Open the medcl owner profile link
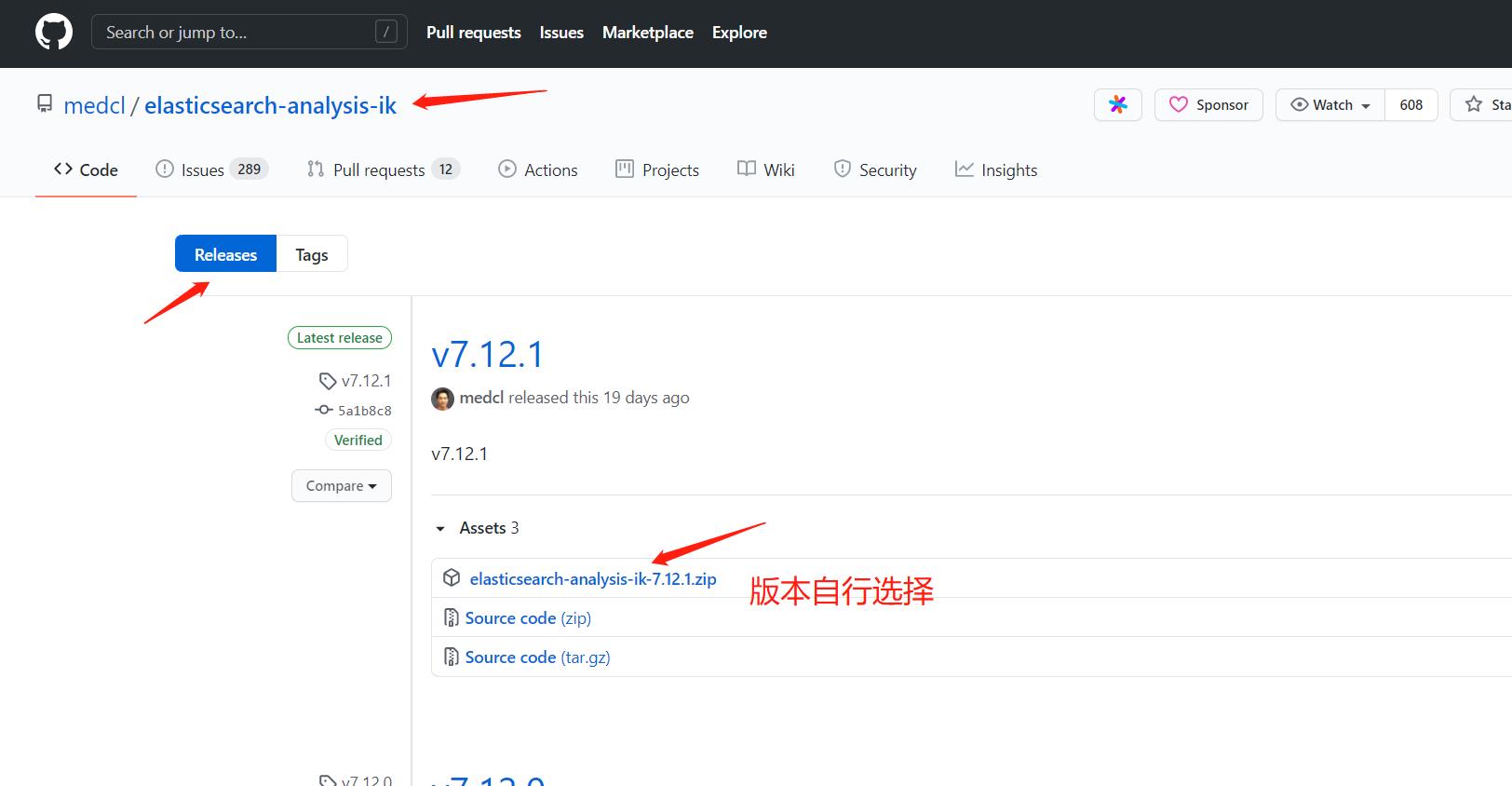This screenshot has height=786, width=1512. pyautogui.click(x=94, y=105)
